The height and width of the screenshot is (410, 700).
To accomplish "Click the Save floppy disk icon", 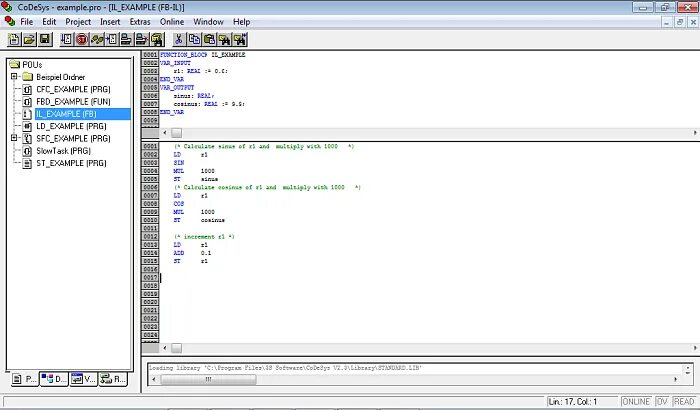I will pos(45,40).
